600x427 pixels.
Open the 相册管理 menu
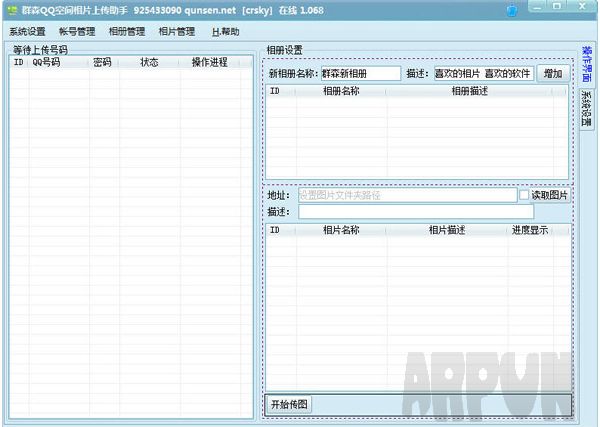click(x=127, y=31)
